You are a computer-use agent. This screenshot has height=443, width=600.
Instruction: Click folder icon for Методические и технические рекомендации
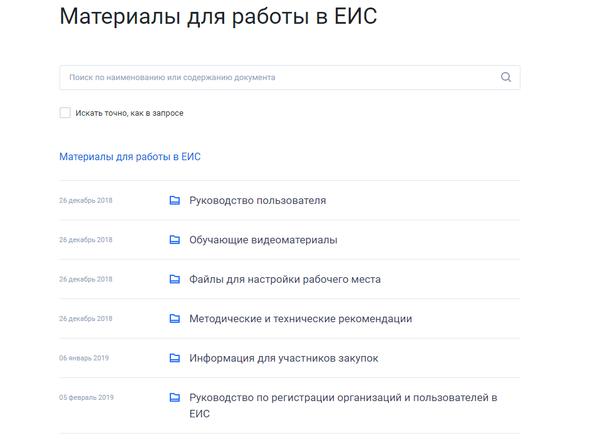click(x=175, y=319)
